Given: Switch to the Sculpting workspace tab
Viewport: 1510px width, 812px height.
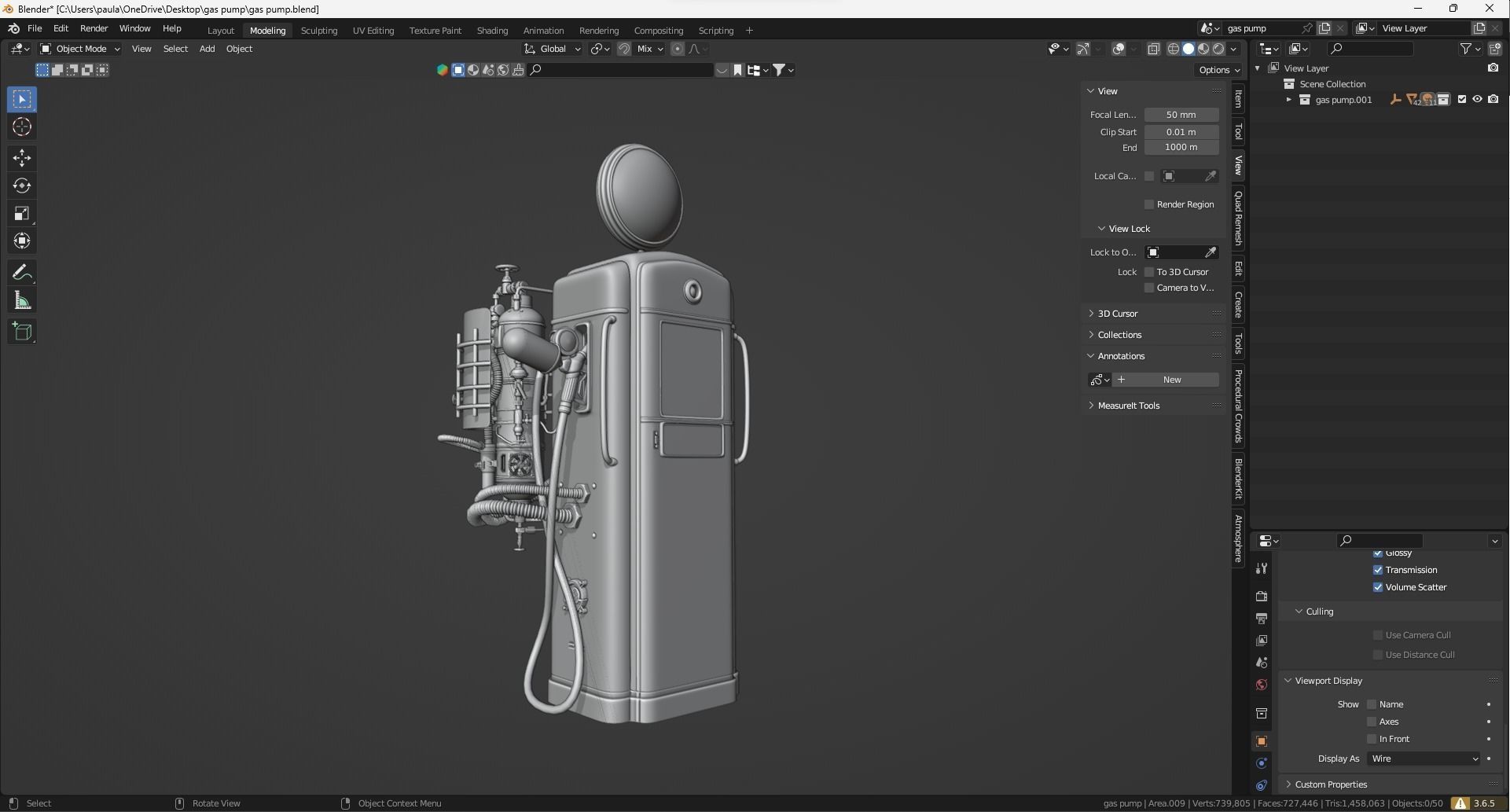Looking at the screenshot, I should (319, 31).
